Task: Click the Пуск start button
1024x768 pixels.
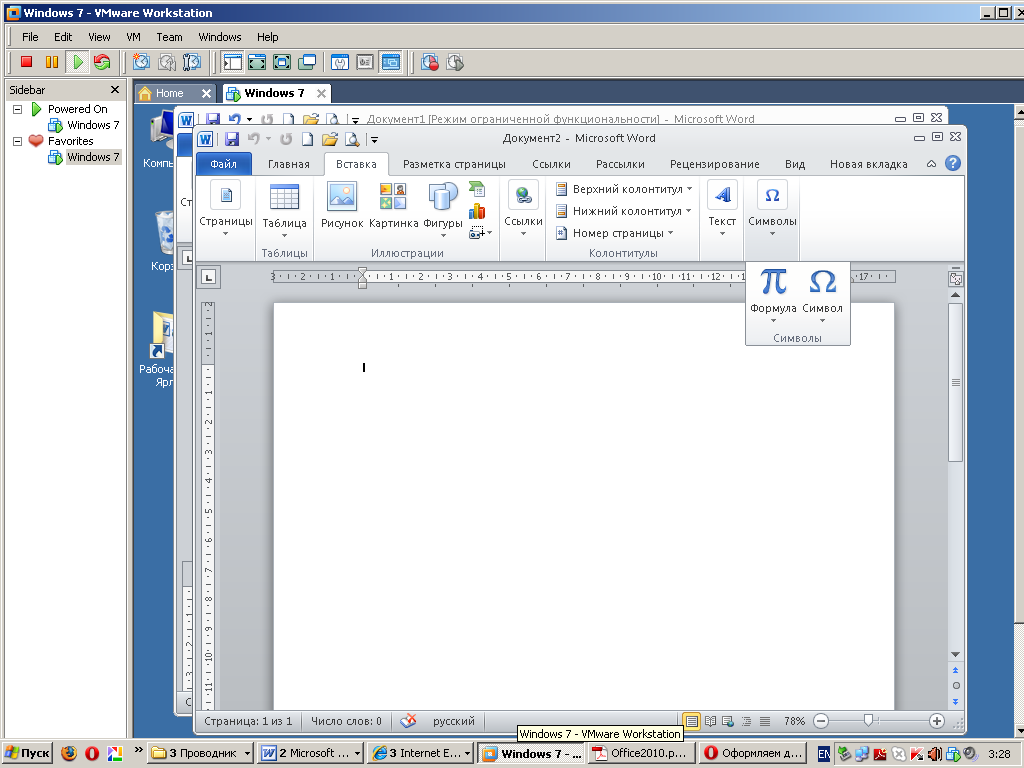Action: 27,753
